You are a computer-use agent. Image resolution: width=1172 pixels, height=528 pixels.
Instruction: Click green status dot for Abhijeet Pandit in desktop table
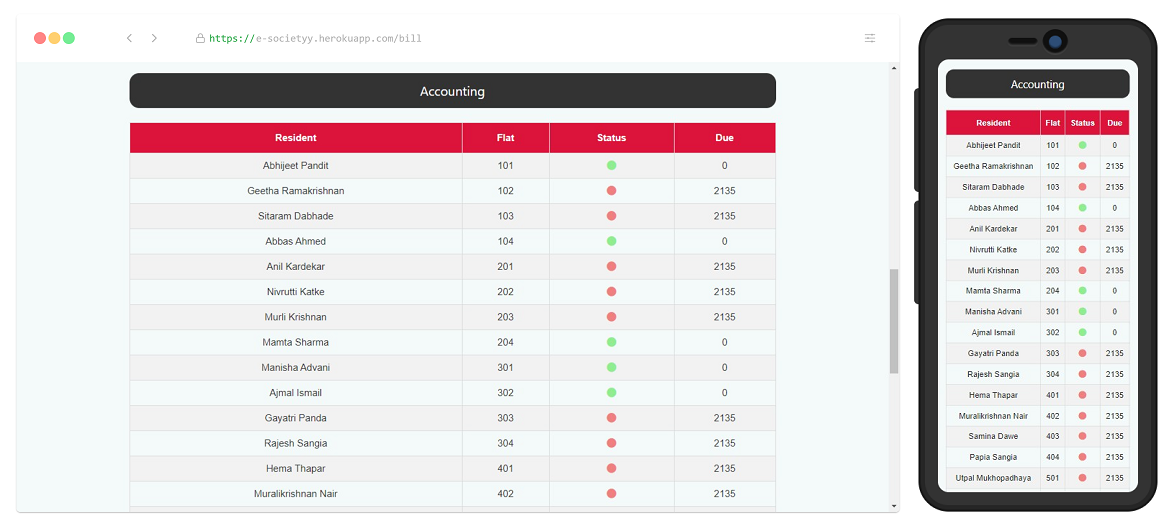pyautogui.click(x=611, y=165)
